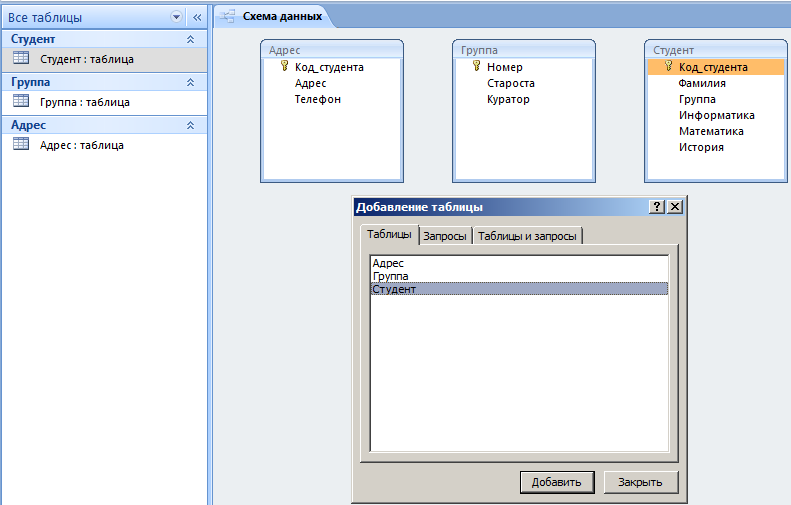Select "Студент : таблица" in navigation pane

(x=104, y=59)
